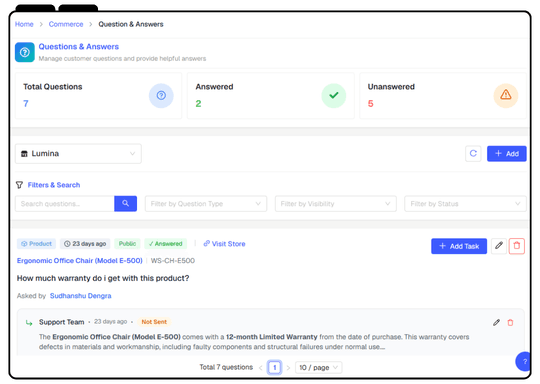Open the Filter by Status dropdown

(x=465, y=204)
